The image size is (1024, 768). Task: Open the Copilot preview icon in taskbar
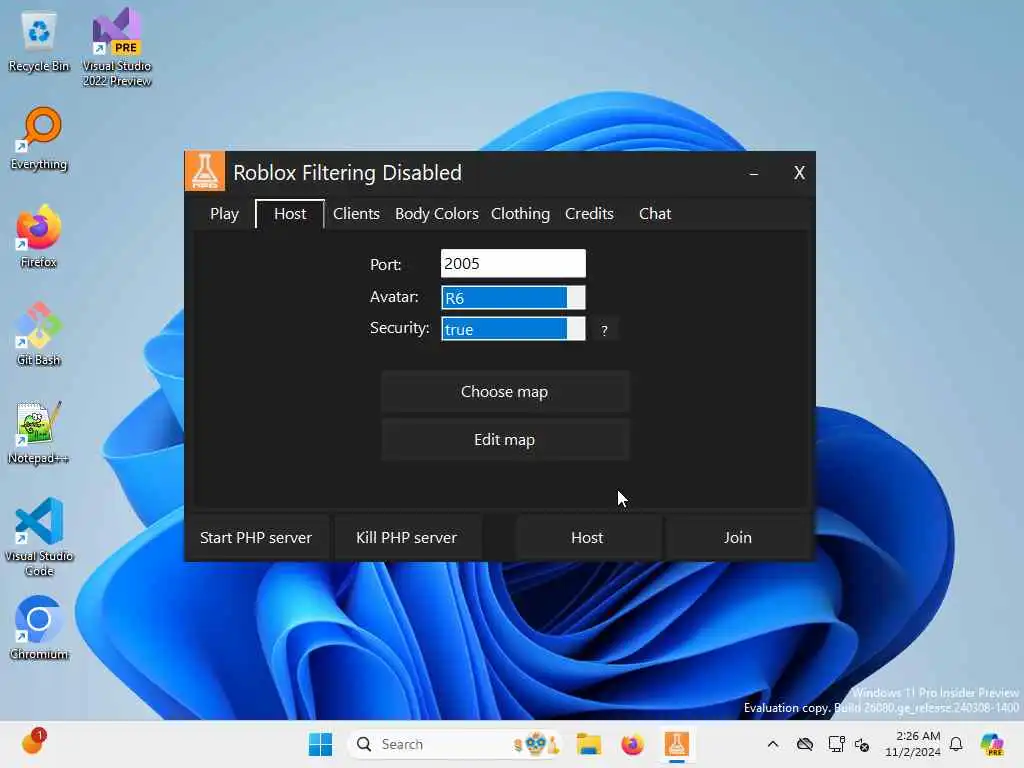[x=992, y=744]
